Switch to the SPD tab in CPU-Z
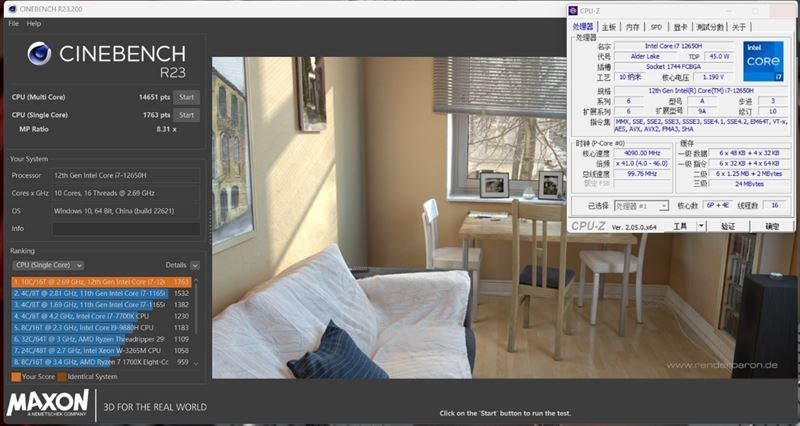The image size is (800, 426). (657, 27)
